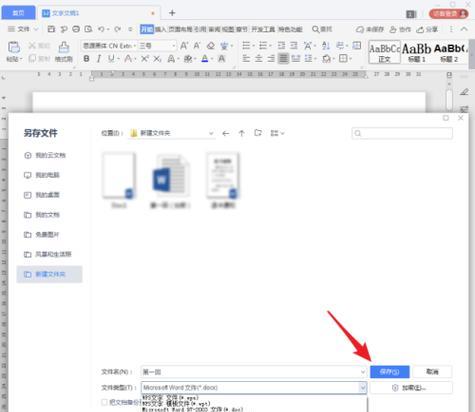Click the bulleted list icon
Image resolution: width=475 pixels, height=412 pixels.
click(x=246, y=45)
